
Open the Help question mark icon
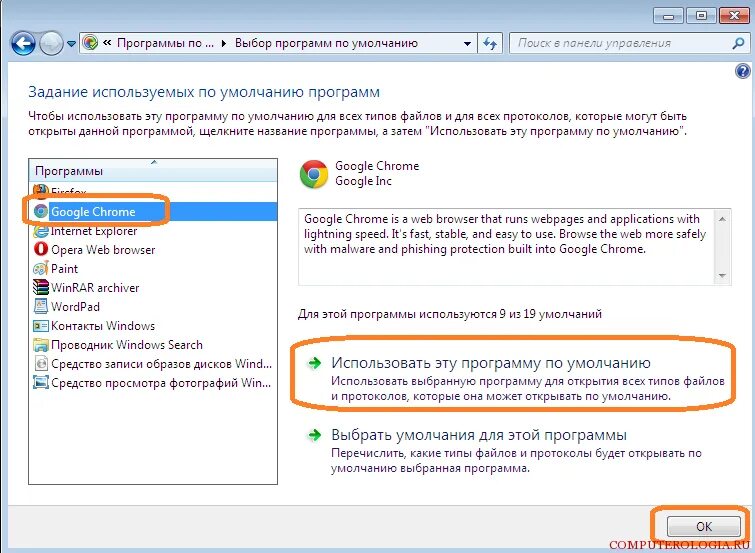click(x=742, y=72)
